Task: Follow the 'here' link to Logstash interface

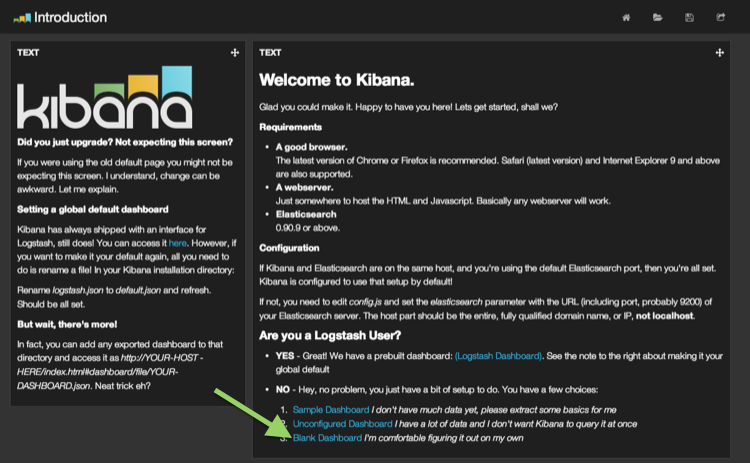Action: click(x=176, y=241)
